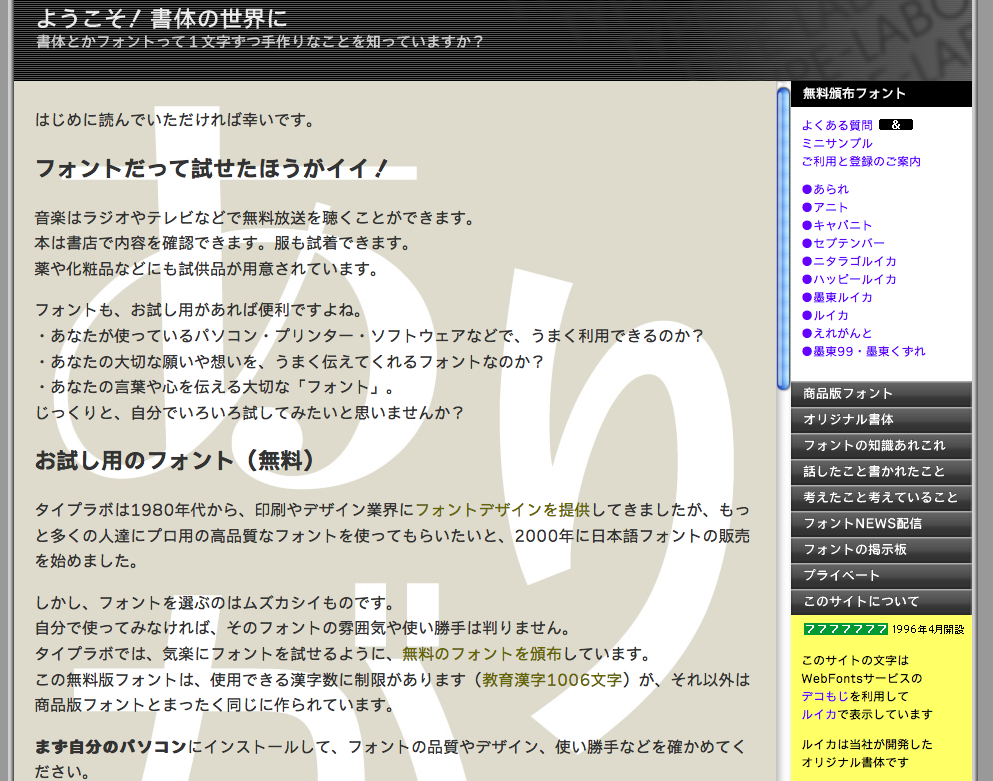This screenshot has height=781, width=993.
Task: Expand the 商品版フォント menu
Action: [881, 394]
